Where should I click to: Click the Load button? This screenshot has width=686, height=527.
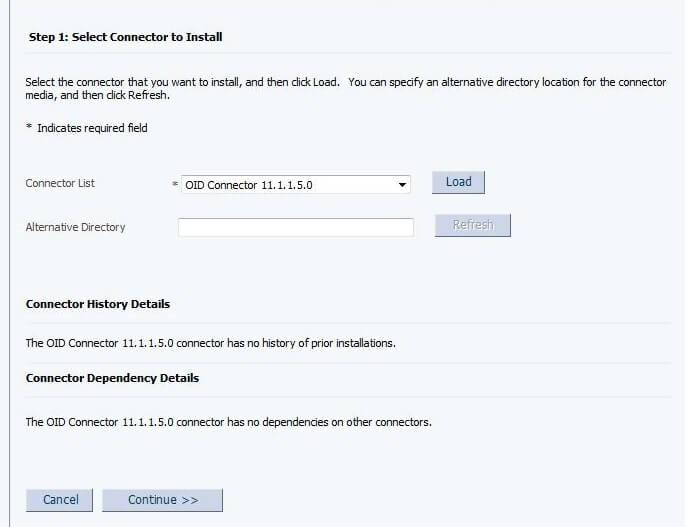coord(458,182)
